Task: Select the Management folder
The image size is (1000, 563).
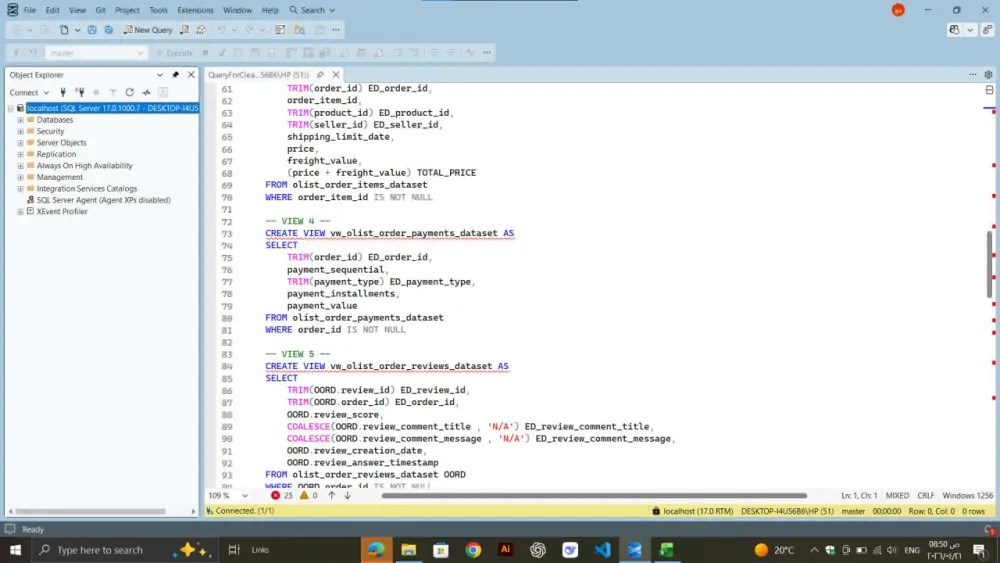Action: point(59,177)
